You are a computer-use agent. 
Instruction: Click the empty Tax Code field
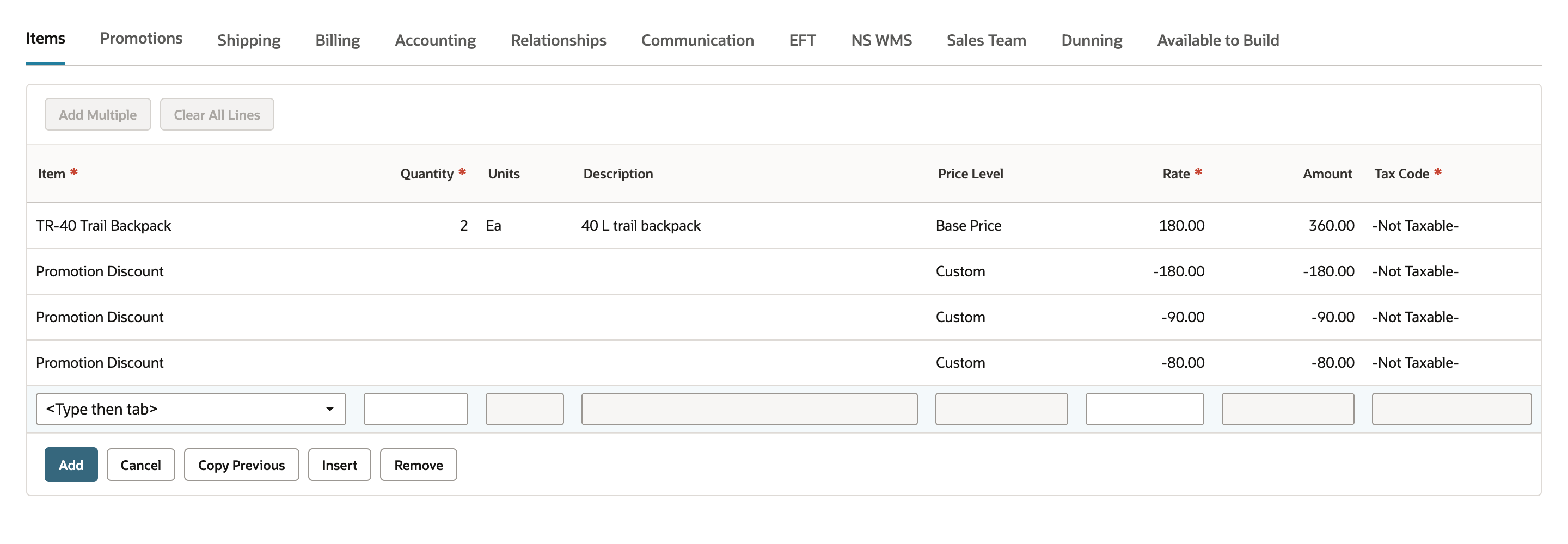tap(1451, 409)
